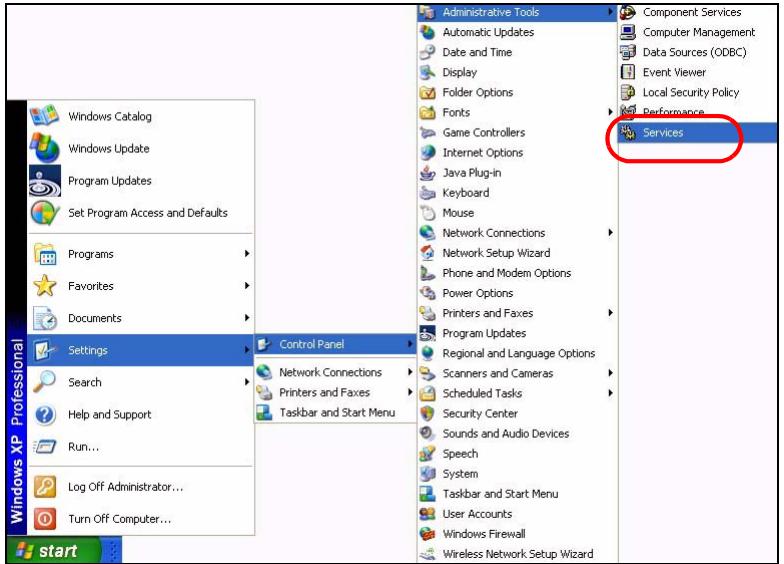
Task: Click the Turn Off Computer power icon
Action: click(44, 518)
